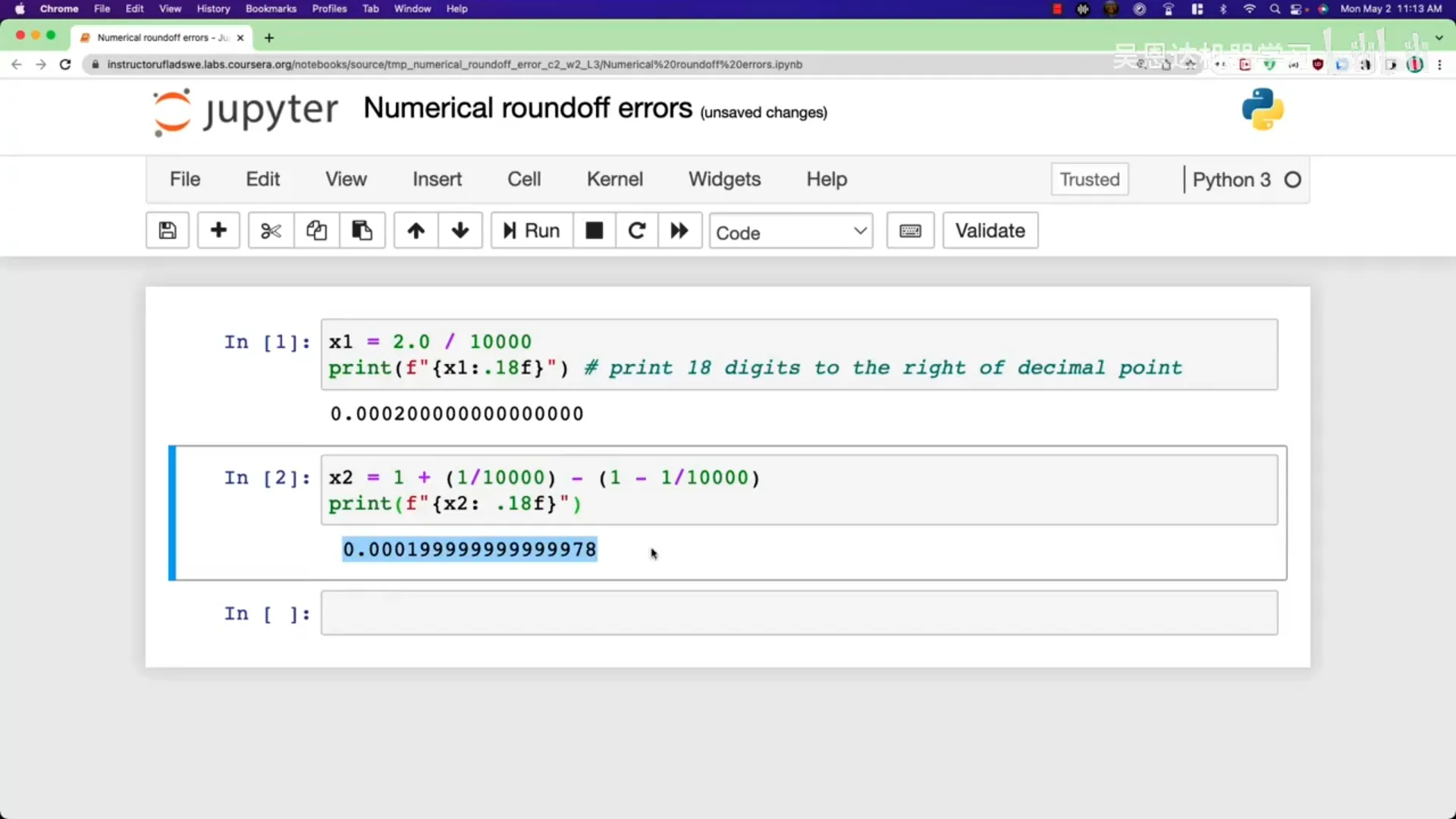Restart the kernel with the circular arrow
The width and height of the screenshot is (1456, 819).
click(x=637, y=231)
